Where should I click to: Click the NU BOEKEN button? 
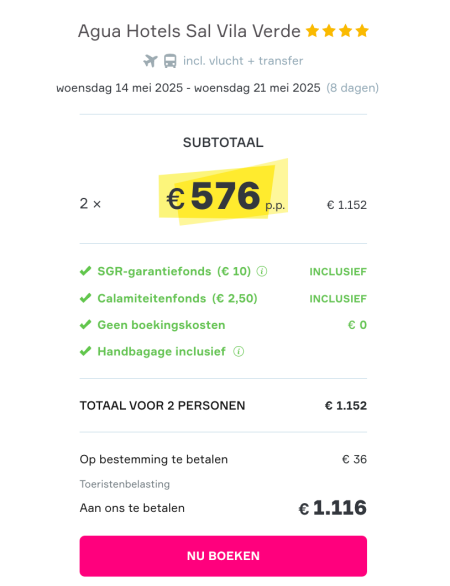click(x=223, y=556)
